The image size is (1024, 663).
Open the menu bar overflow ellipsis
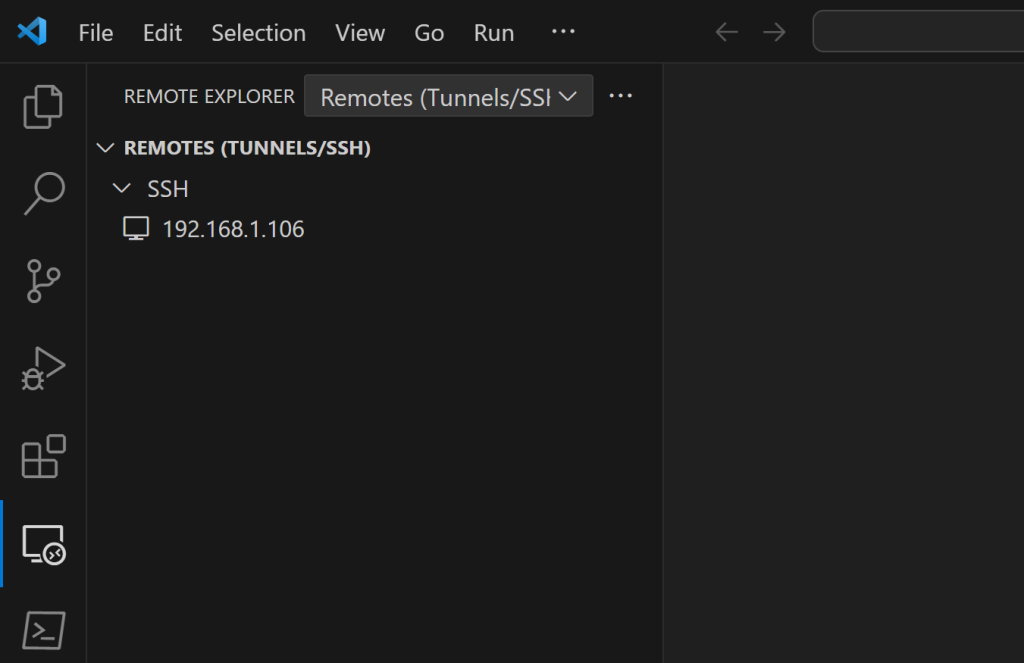click(x=563, y=32)
